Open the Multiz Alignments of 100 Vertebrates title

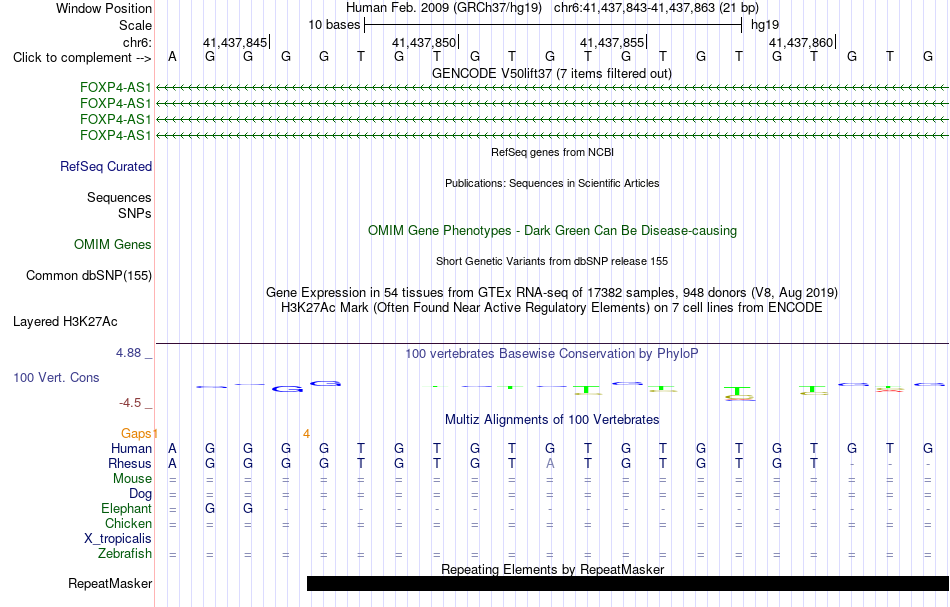point(552,419)
